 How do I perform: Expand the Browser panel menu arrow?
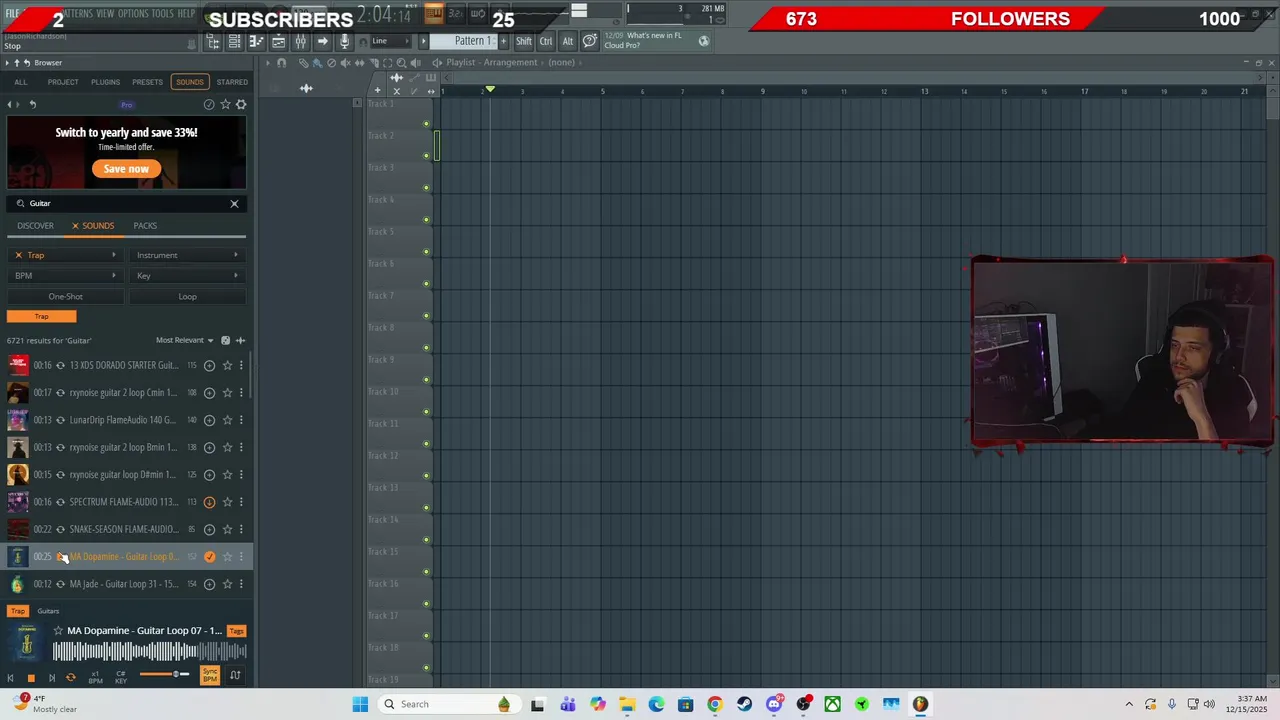[x=8, y=63]
